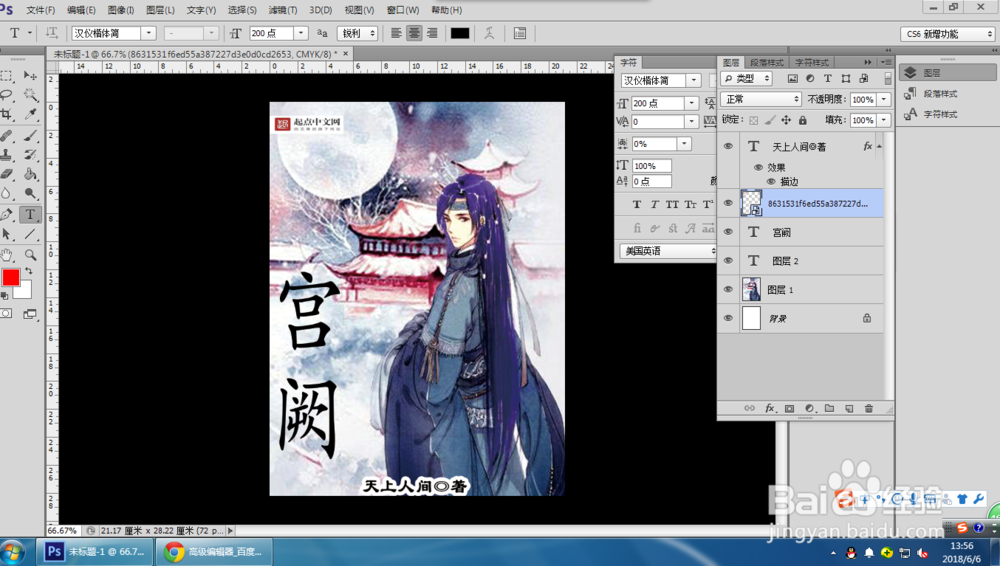Open the 类型 layer filter dropdown

pyautogui.click(x=747, y=78)
